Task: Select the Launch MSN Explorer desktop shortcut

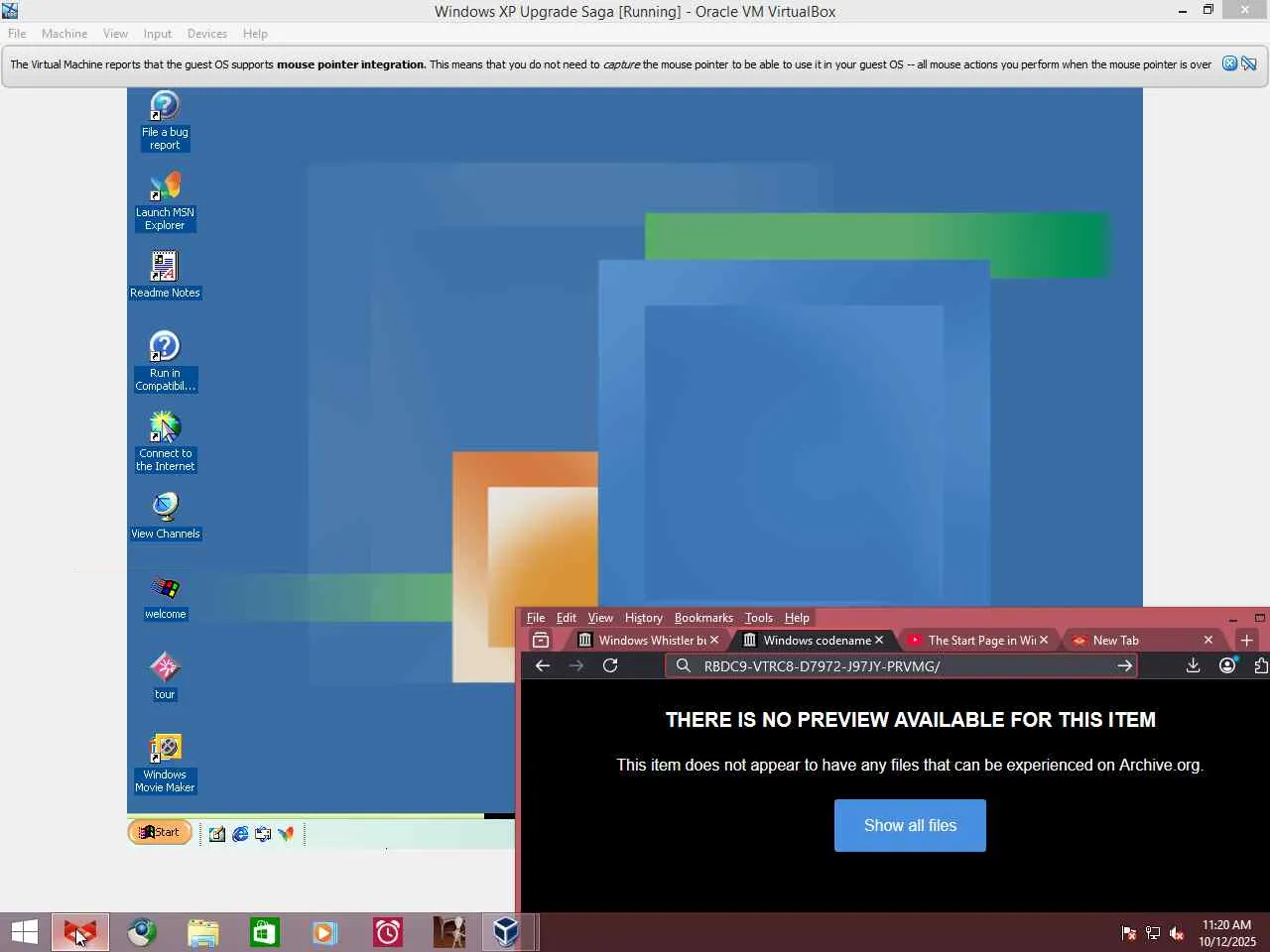Action: tap(165, 201)
